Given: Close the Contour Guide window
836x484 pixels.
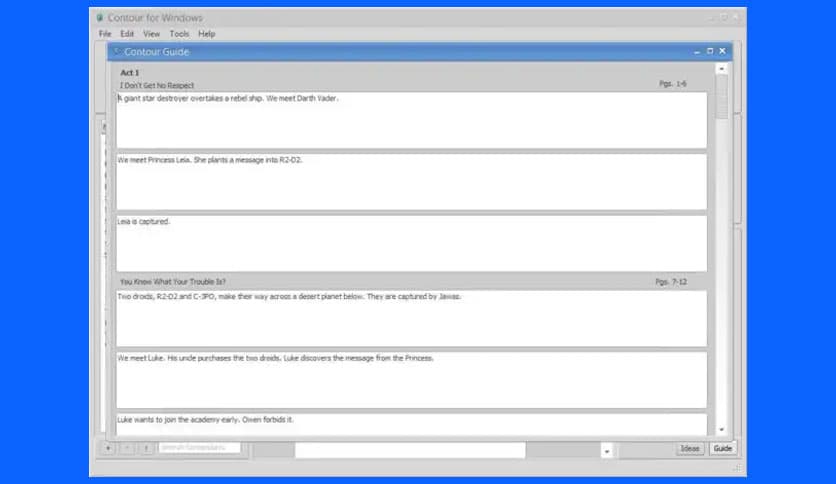Looking at the screenshot, I should (722, 51).
